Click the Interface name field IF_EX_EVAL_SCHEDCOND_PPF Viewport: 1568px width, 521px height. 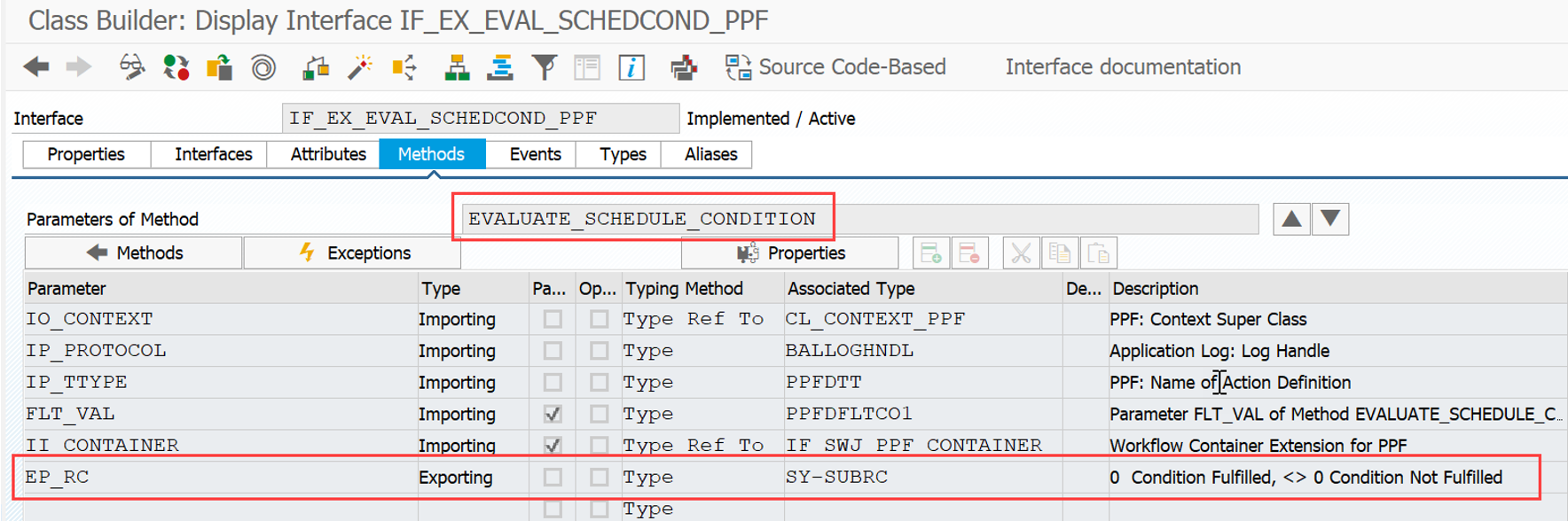click(481, 118)
